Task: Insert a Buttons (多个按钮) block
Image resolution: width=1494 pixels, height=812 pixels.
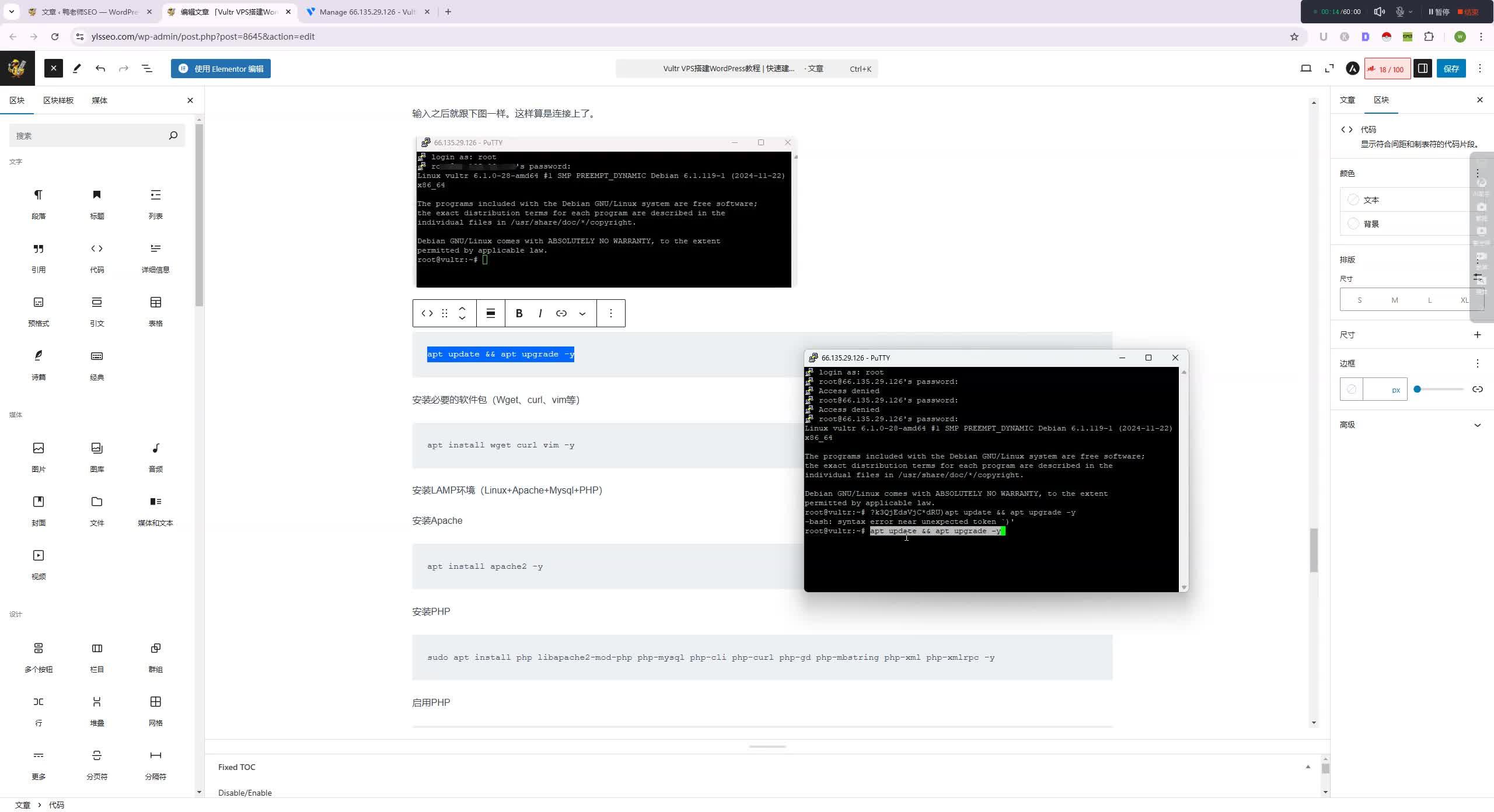Action: click(39, 657)
